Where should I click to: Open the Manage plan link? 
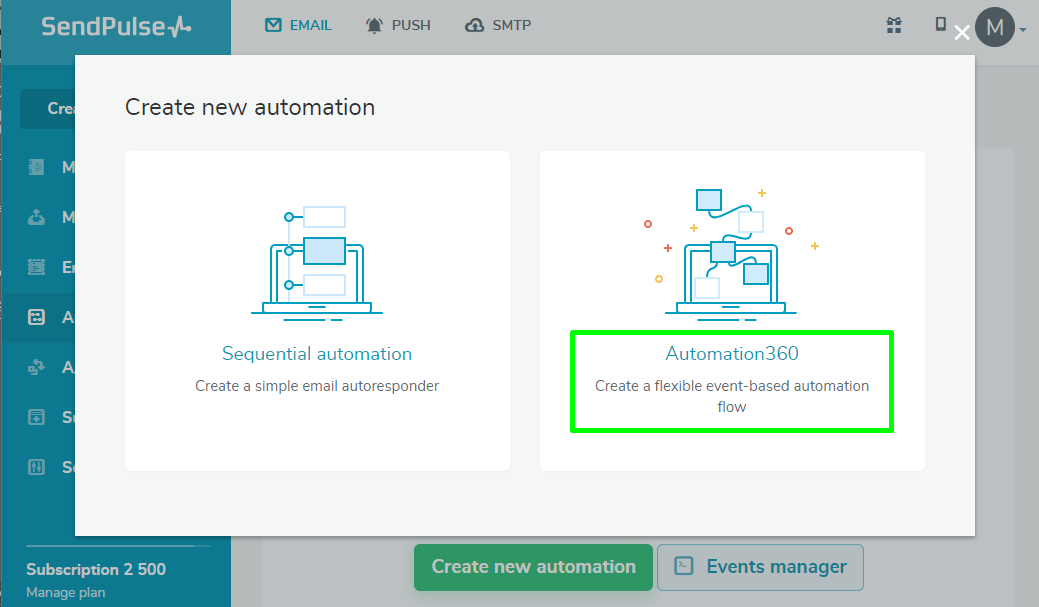coord(66,592)
